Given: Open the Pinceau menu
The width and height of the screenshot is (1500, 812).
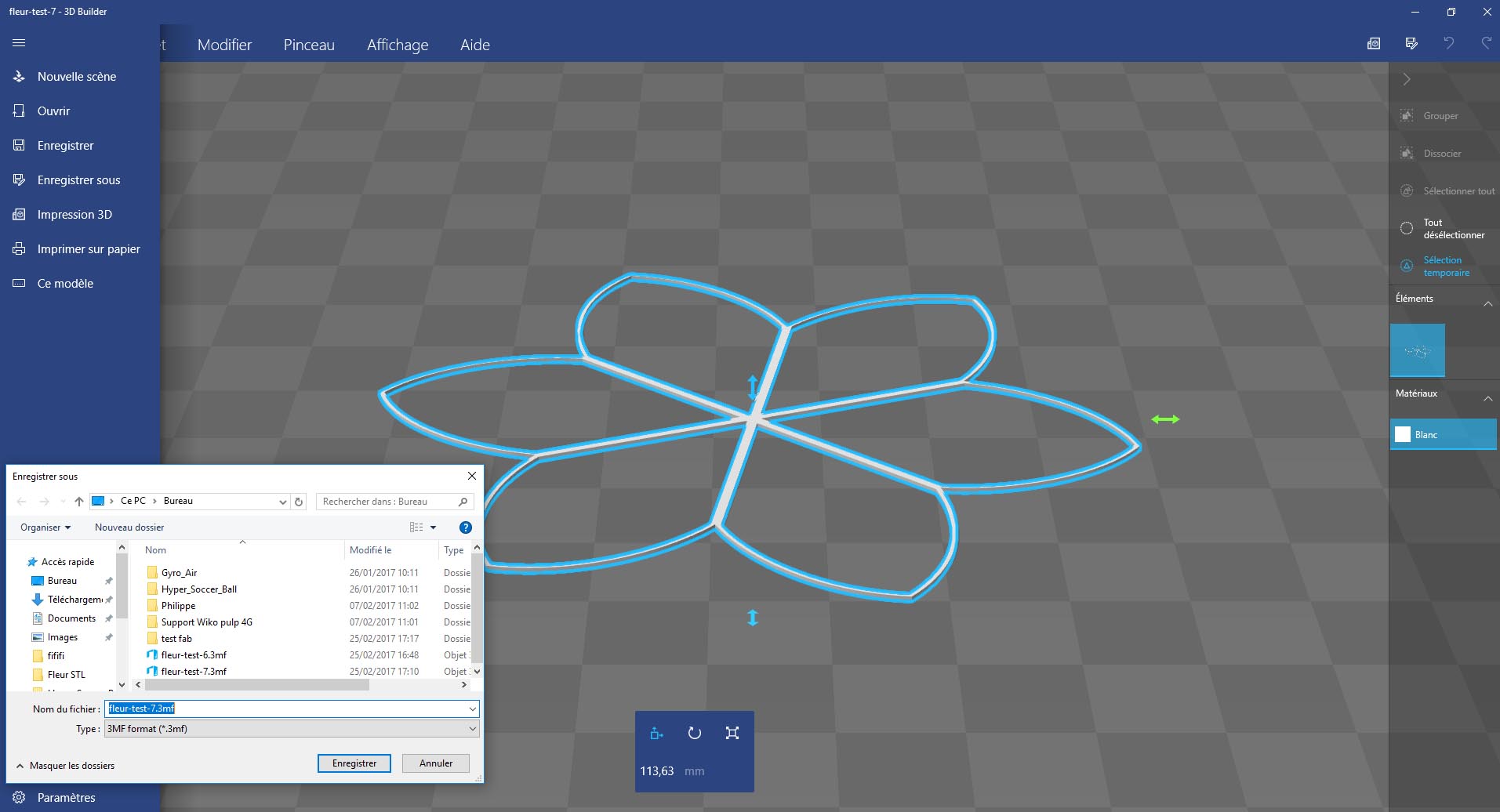Looking at the screenshot, I should pyautogui.click(x=309, y=45).
